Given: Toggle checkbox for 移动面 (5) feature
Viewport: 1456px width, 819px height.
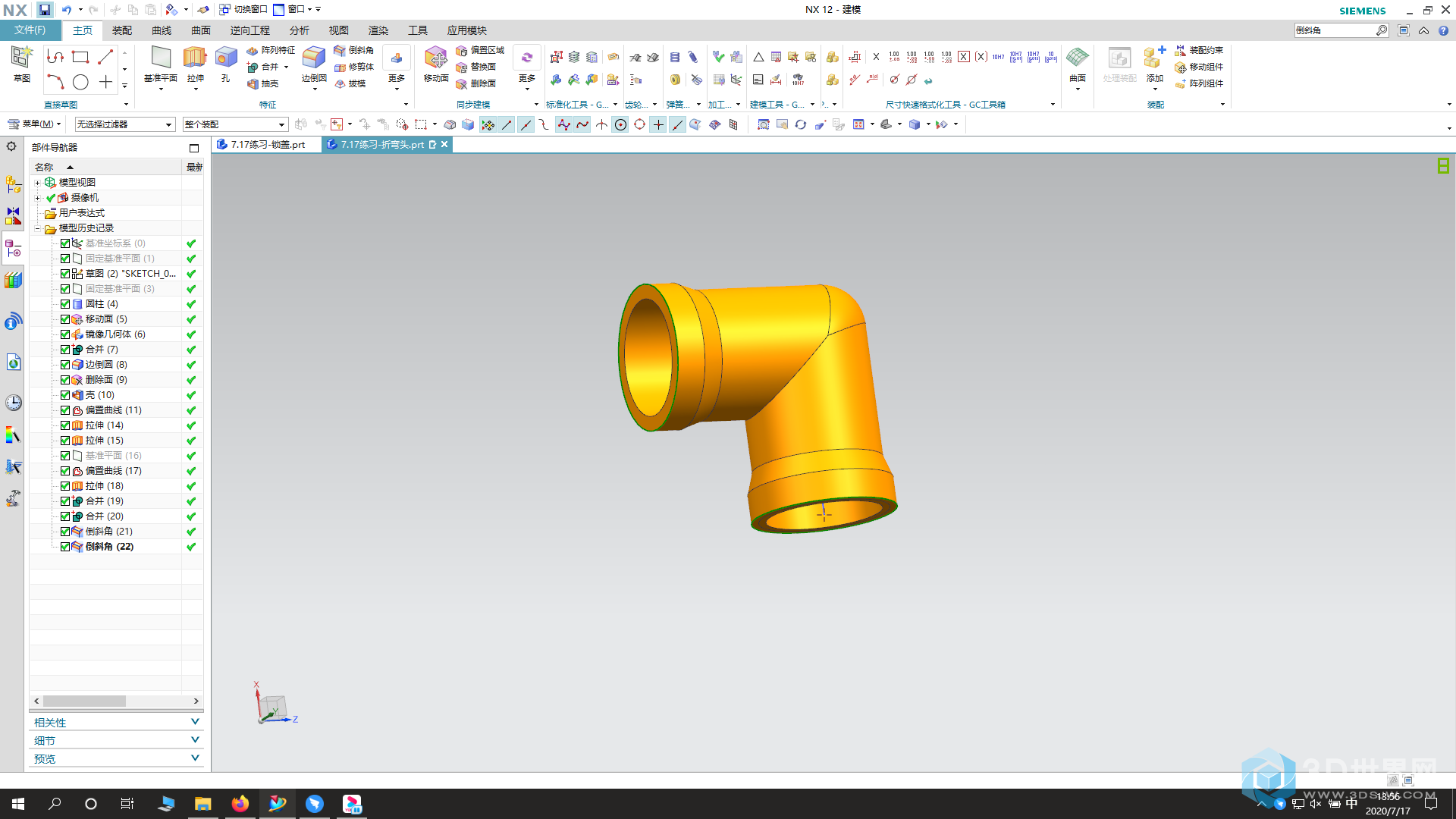Looking at the screenshot, I should pos(65,319).
